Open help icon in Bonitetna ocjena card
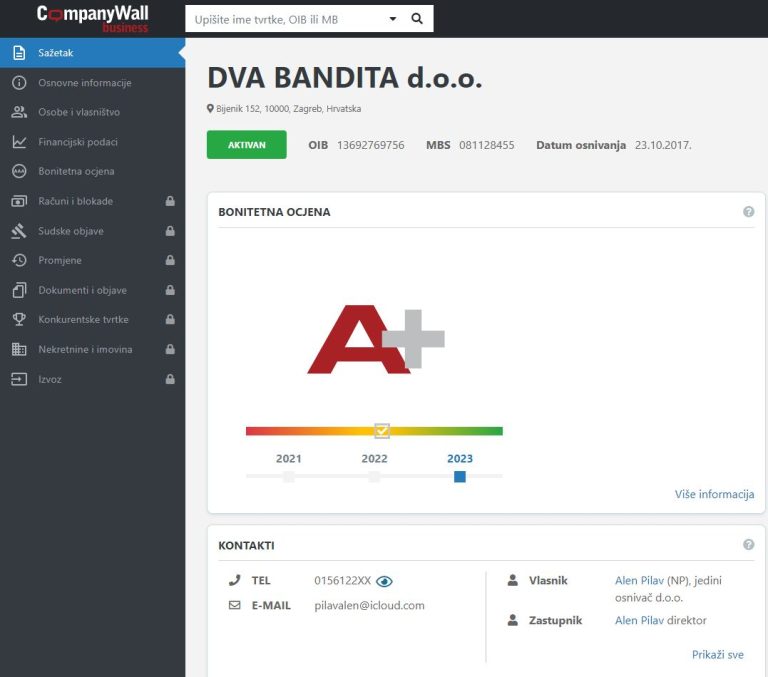 [x=748, y=212]
